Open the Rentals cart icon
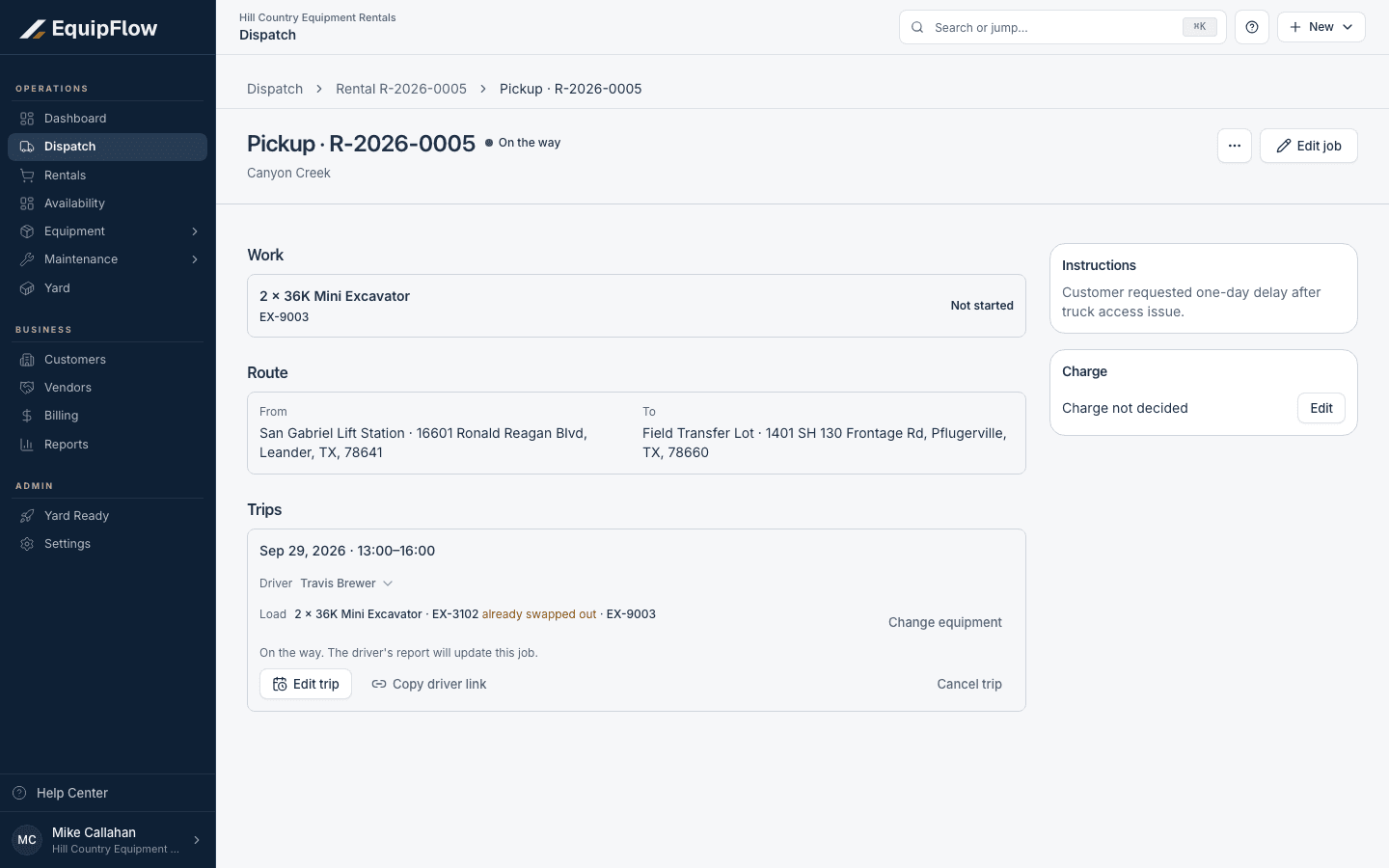The height and width of the screenshot is (868, 1389). [x=27, y=176]
